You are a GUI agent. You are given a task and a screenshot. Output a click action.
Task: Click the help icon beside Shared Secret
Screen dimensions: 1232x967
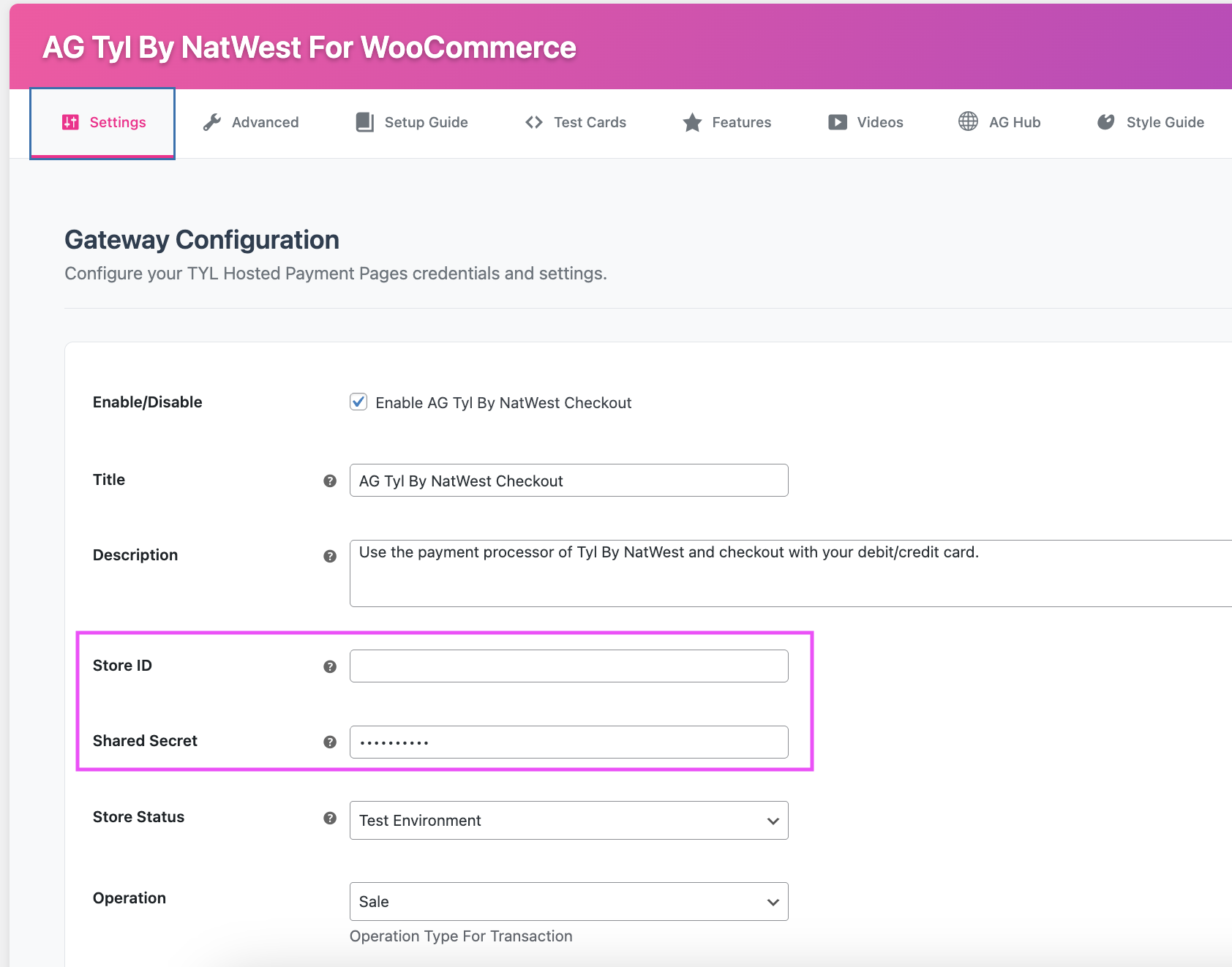point(330,742)
